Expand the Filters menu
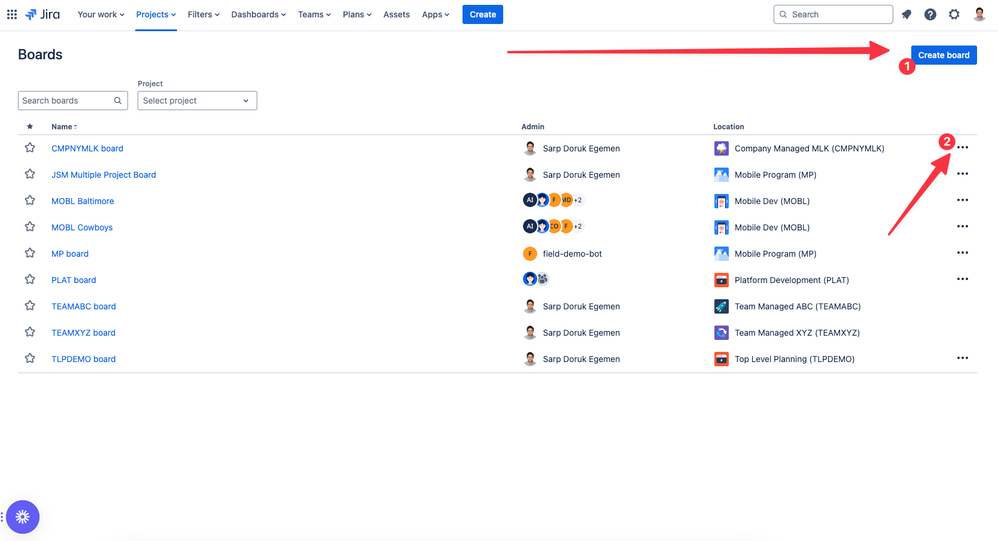 click(x=203, y=14)
